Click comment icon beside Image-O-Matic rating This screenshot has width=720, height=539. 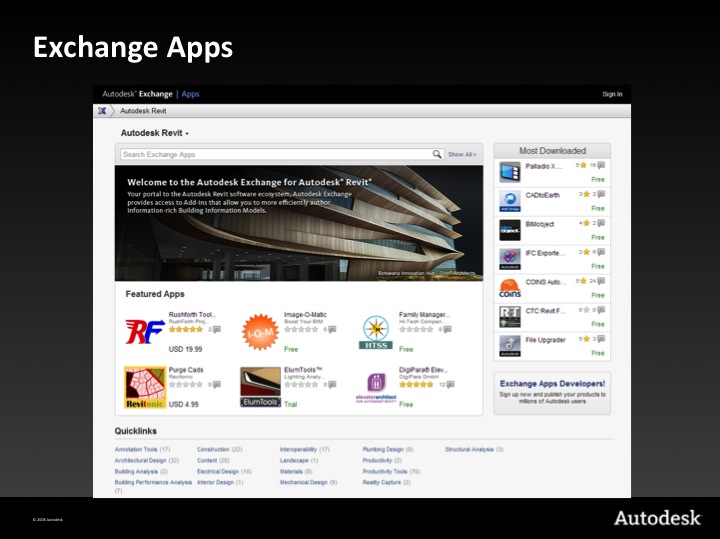coord(332,329)
